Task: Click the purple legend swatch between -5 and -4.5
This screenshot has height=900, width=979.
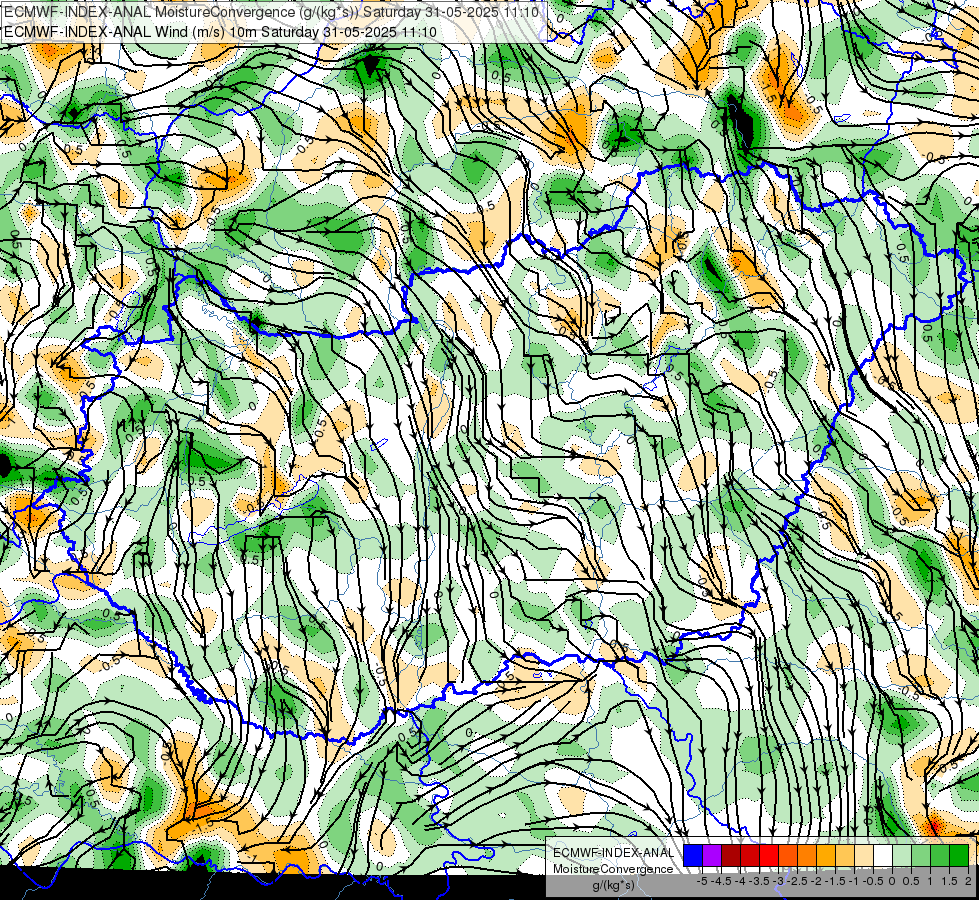Action: point(712,856)
